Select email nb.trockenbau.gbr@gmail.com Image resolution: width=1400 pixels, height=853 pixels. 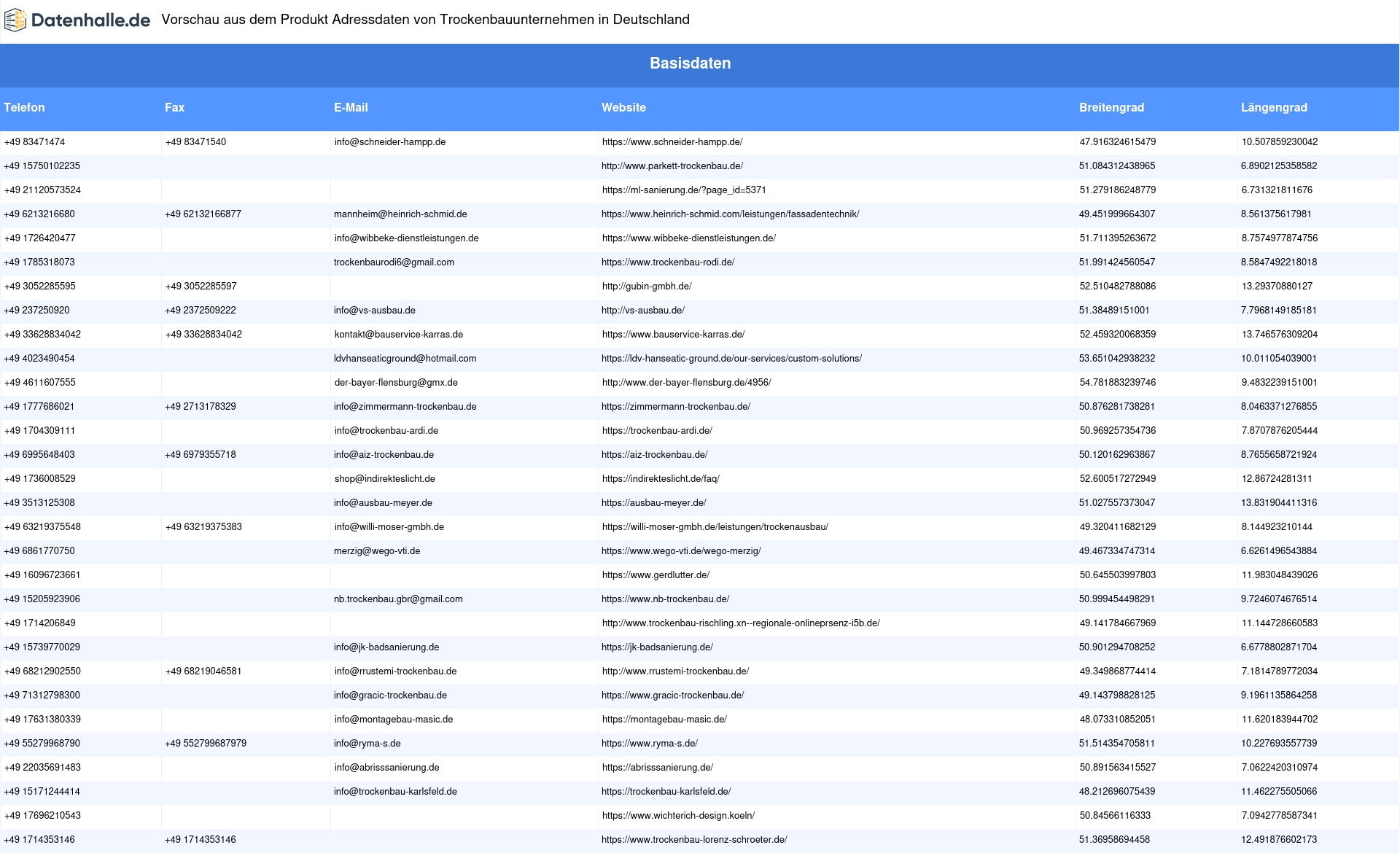[398, 599]
